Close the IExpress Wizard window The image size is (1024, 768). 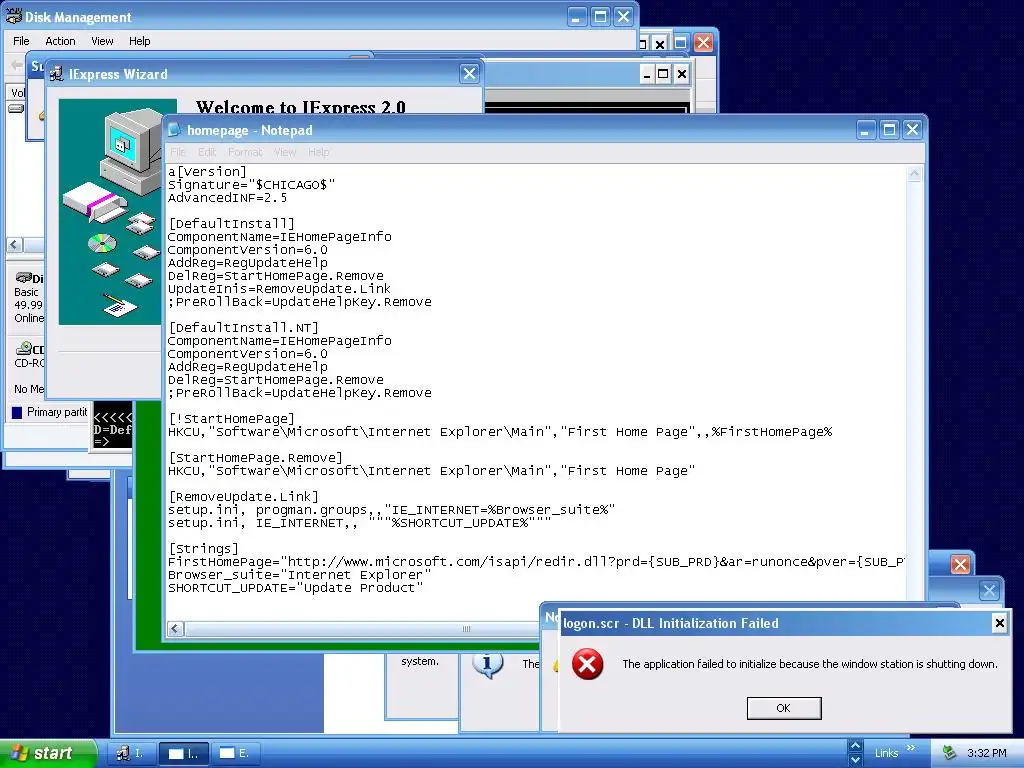click(x=469, y=73)
